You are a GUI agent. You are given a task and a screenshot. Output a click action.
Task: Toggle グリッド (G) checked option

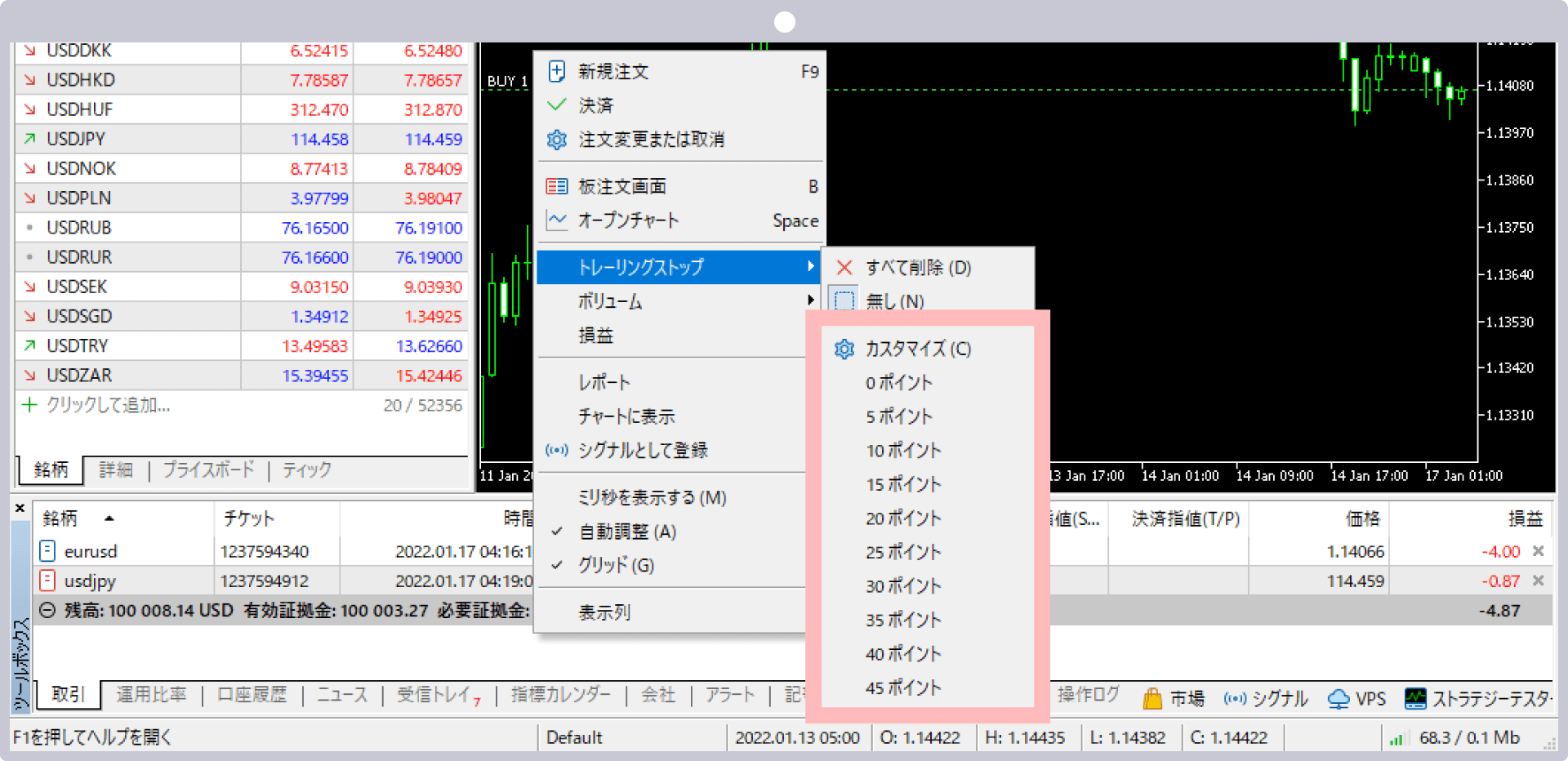pyautogui.click(x=616, y=565)
